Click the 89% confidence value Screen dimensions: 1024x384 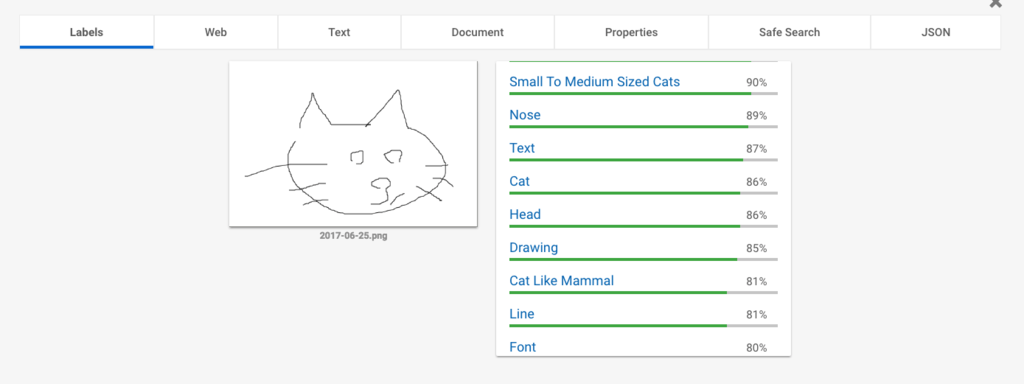click(756, 116)
